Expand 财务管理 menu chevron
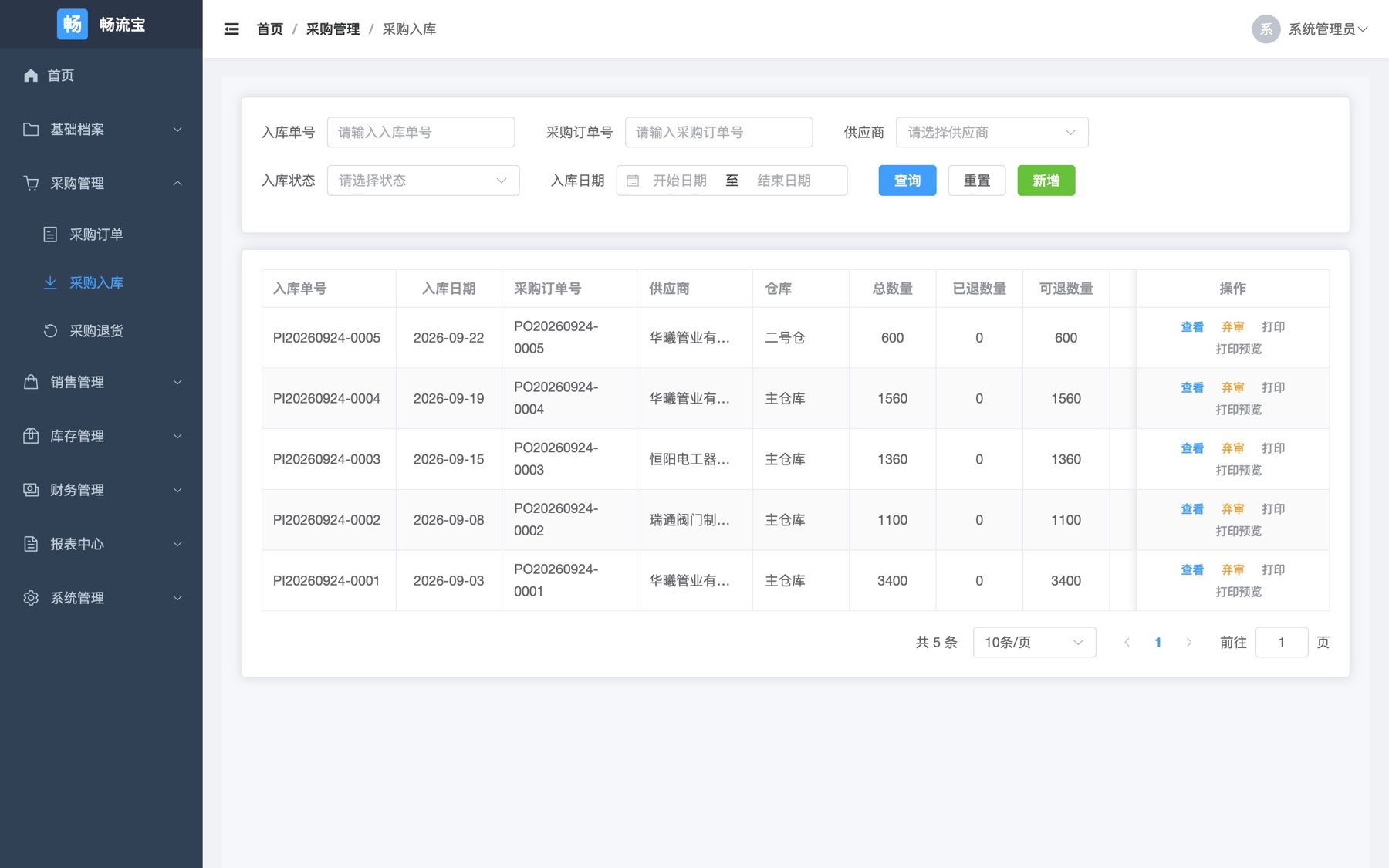The width and height of the screenshot is (1389, 868). coord(177,490)
